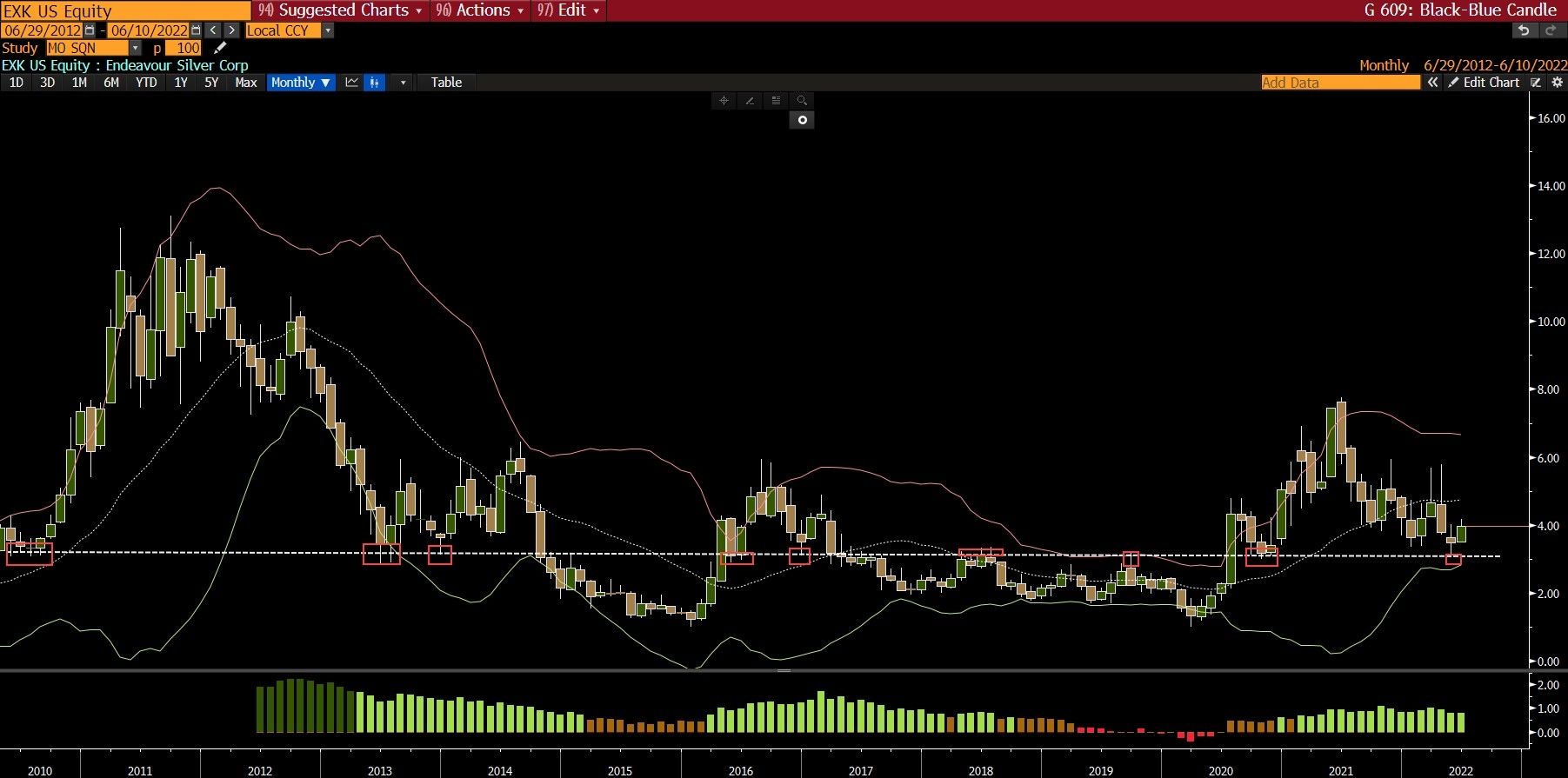Set range to Max
This screenshot has height=778, width=1568.
pyautogui.click(x=246, y=83)
